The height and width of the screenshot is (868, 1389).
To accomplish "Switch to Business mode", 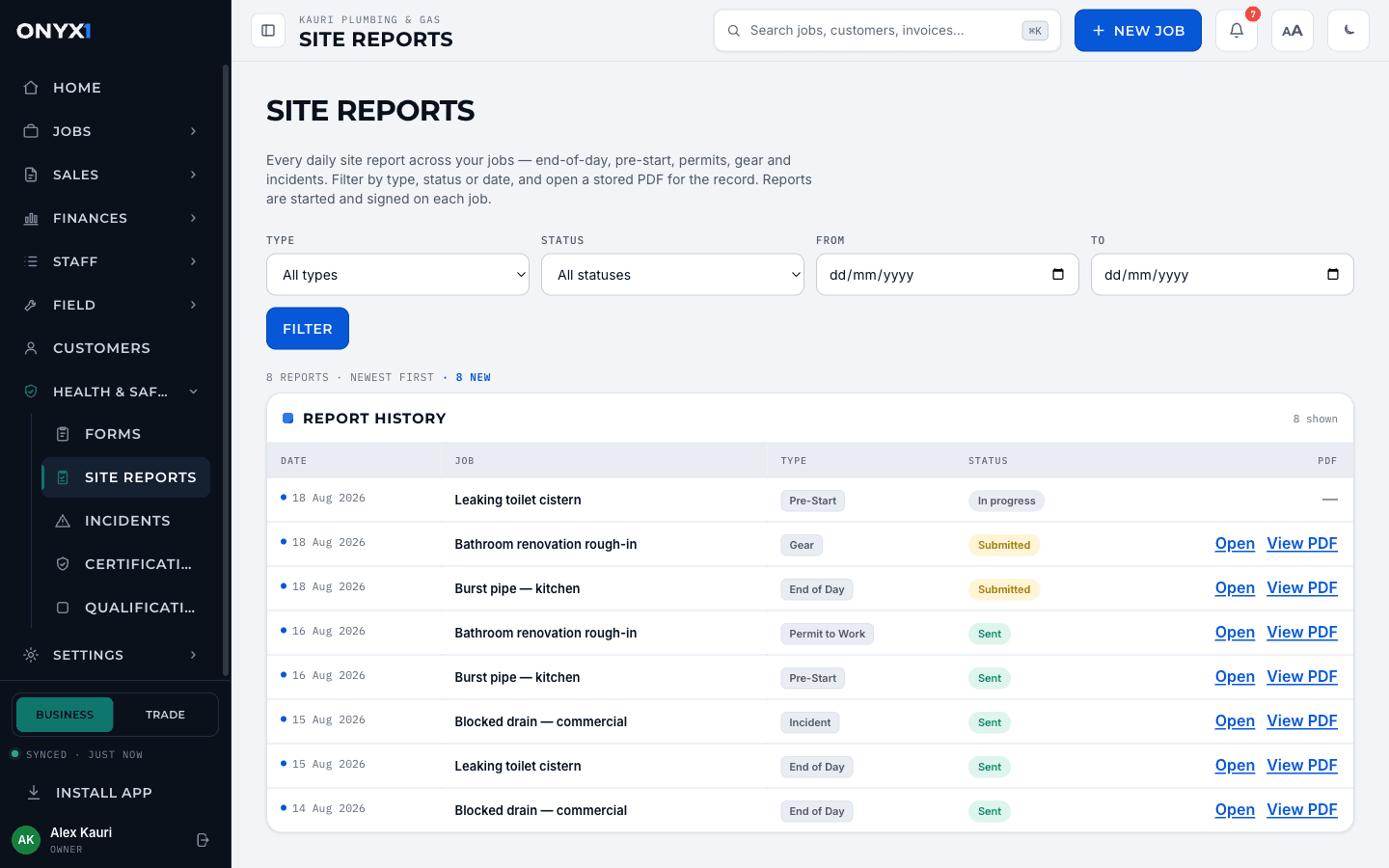I will pos(65,715).
